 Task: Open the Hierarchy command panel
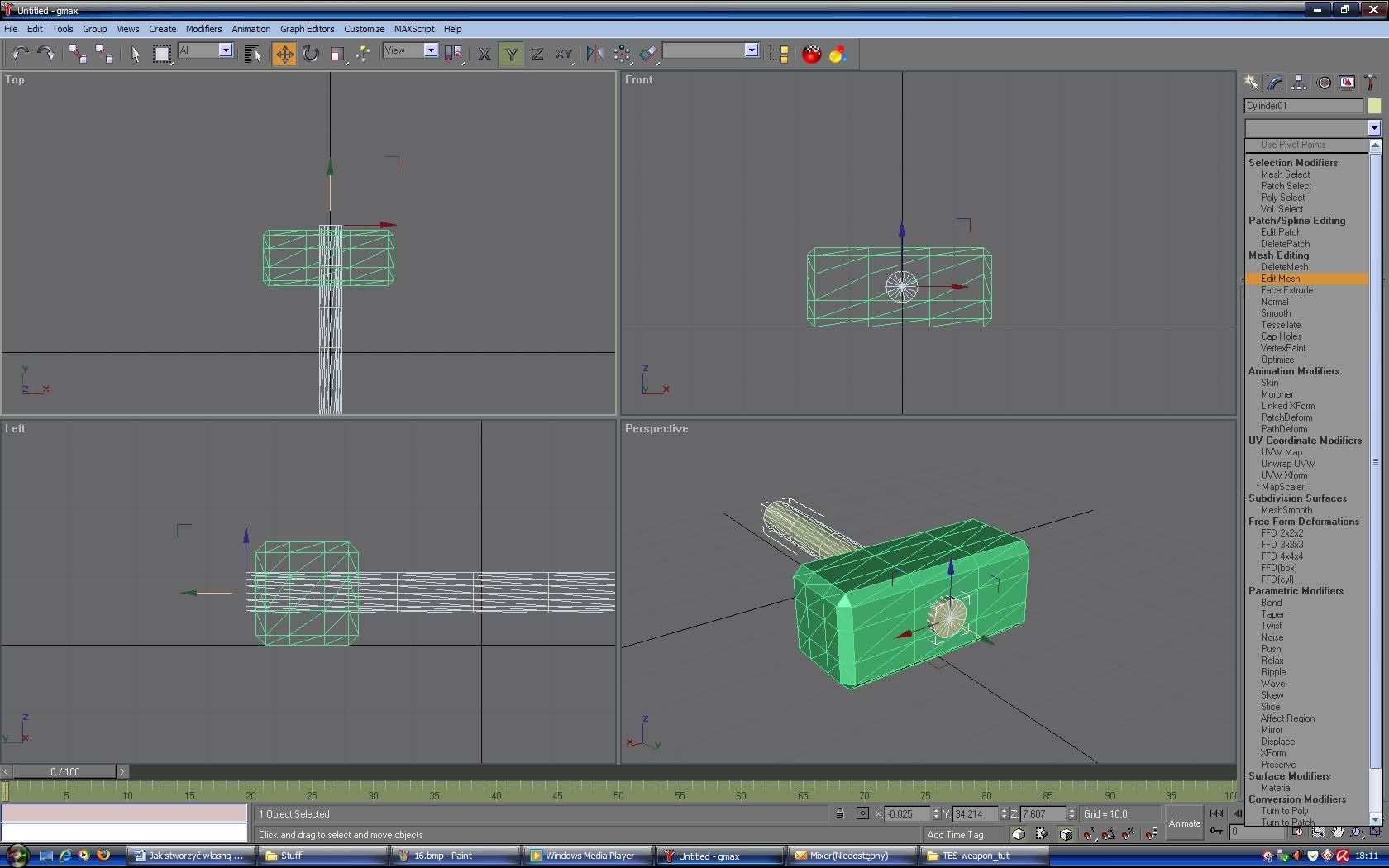pos(1300,83)
